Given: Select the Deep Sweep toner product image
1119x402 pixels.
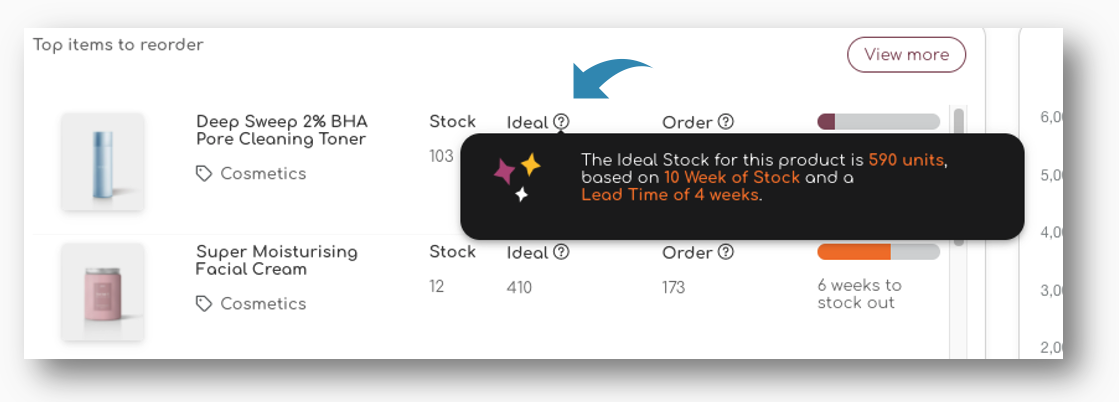Looking at the screenshot, I should click(102, 160).
